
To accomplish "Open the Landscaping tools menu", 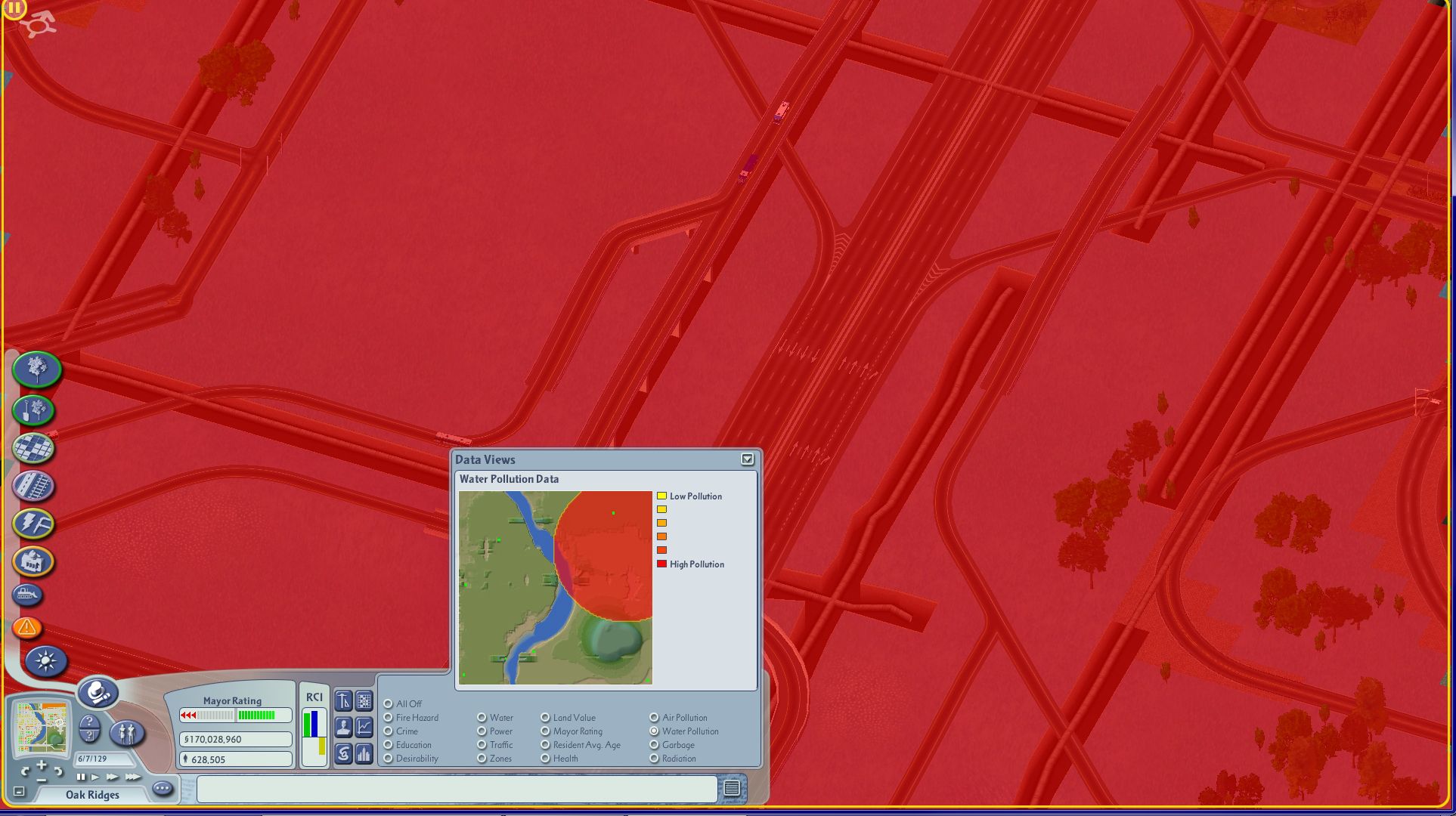I will [x=36, y=369].
